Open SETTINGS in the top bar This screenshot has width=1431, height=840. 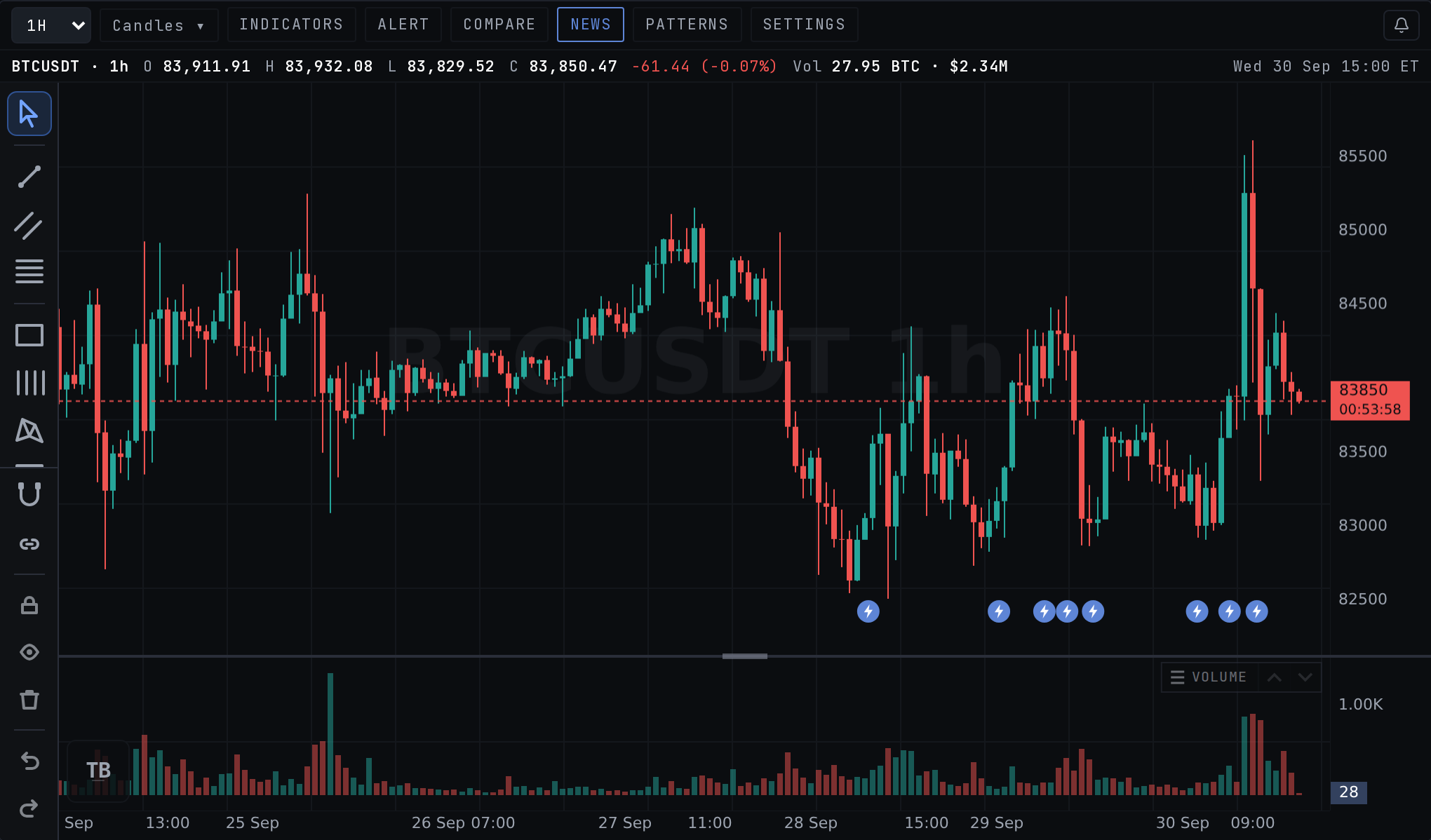pos(804,25)
